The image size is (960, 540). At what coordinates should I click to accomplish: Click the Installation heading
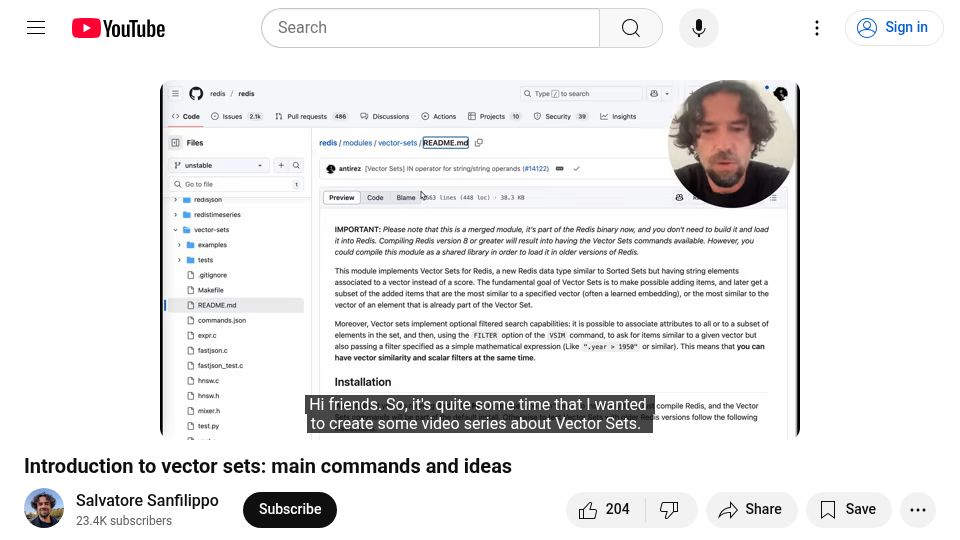[363, 382]
